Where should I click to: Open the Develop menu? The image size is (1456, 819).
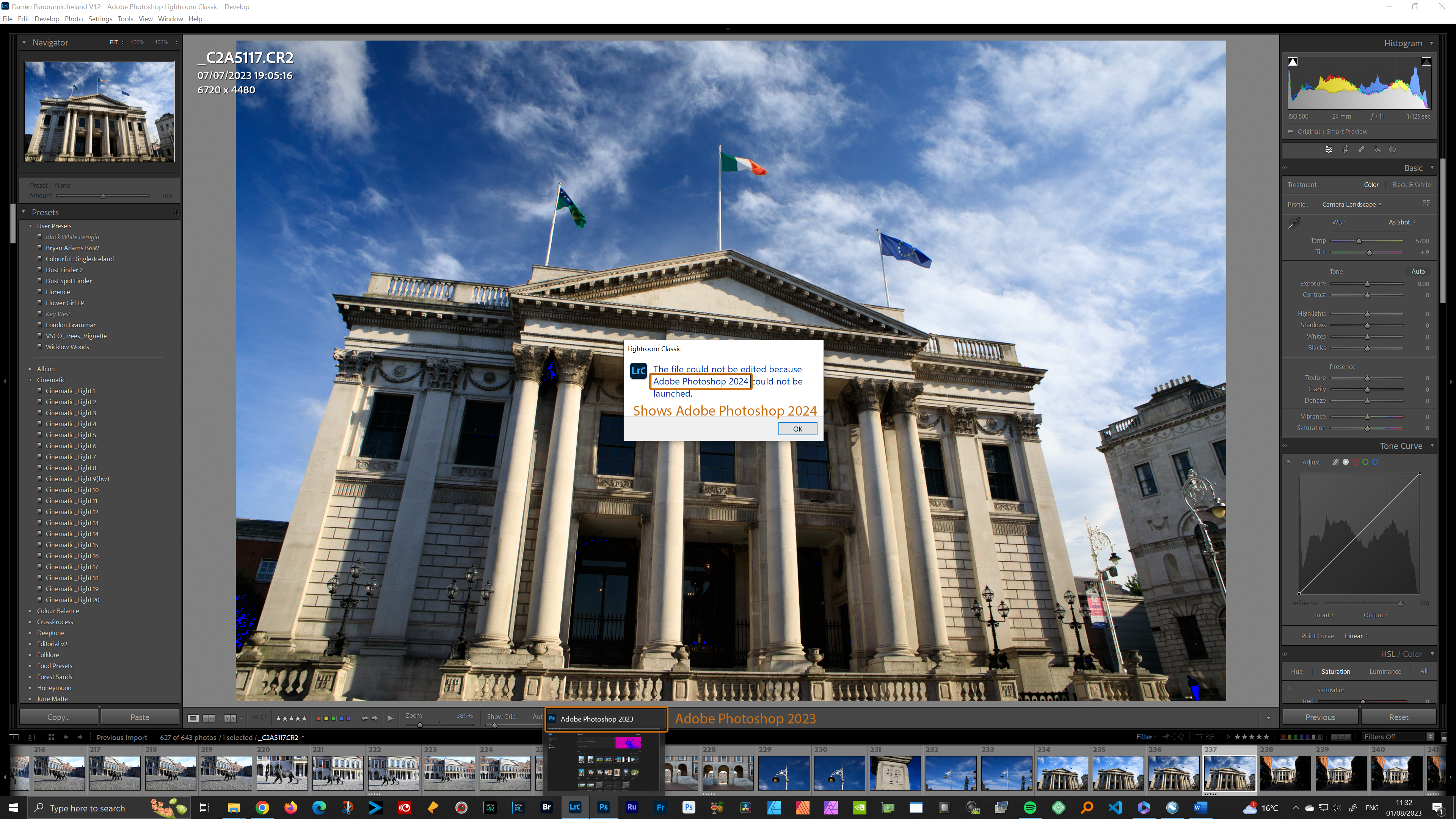tap(46, 19)
